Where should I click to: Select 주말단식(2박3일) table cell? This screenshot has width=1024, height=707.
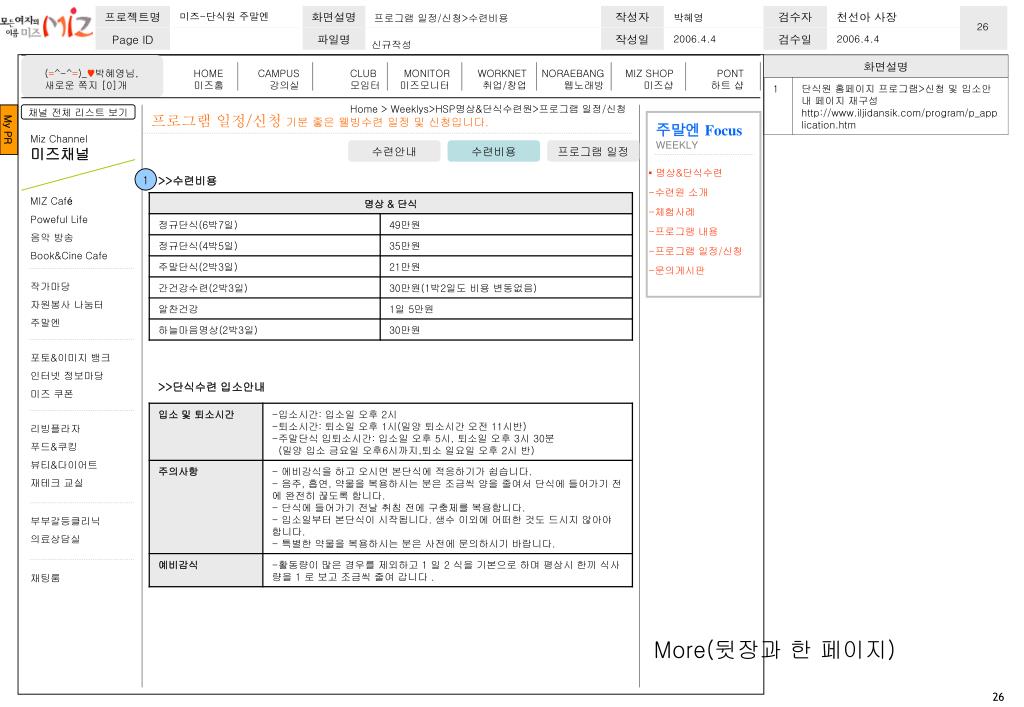tap(264, 266)
